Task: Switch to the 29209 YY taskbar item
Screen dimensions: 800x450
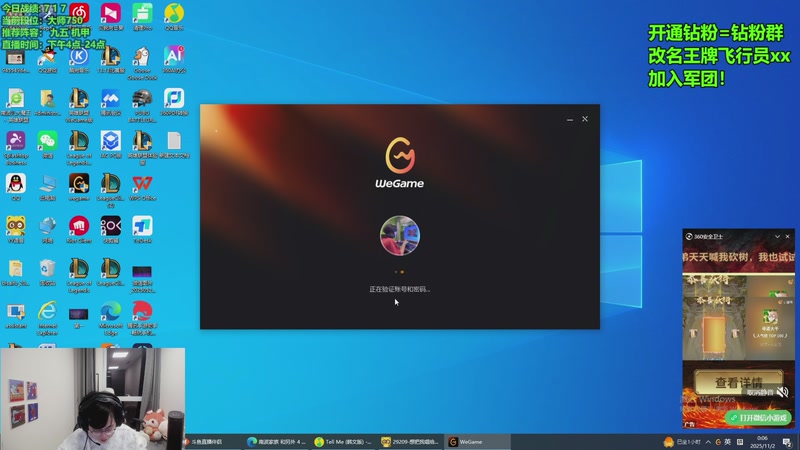Action: click(x=410, y=442)
